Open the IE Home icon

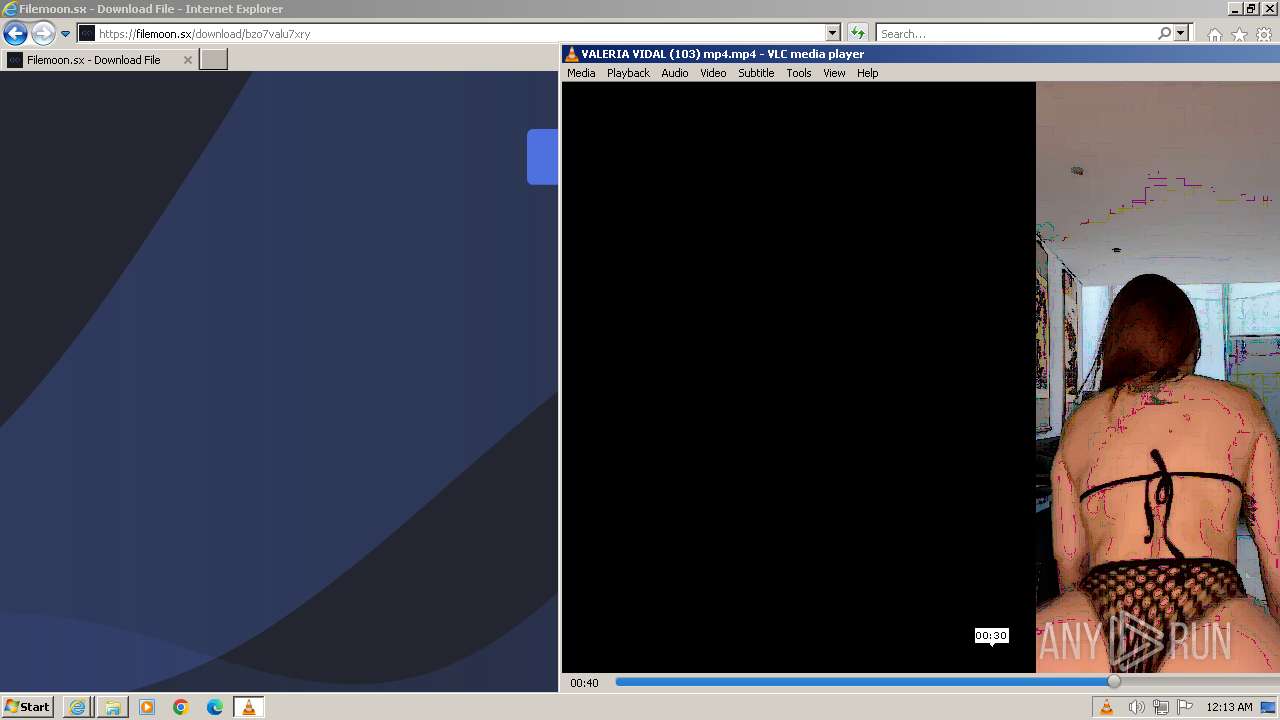[x=1214, y=34]
